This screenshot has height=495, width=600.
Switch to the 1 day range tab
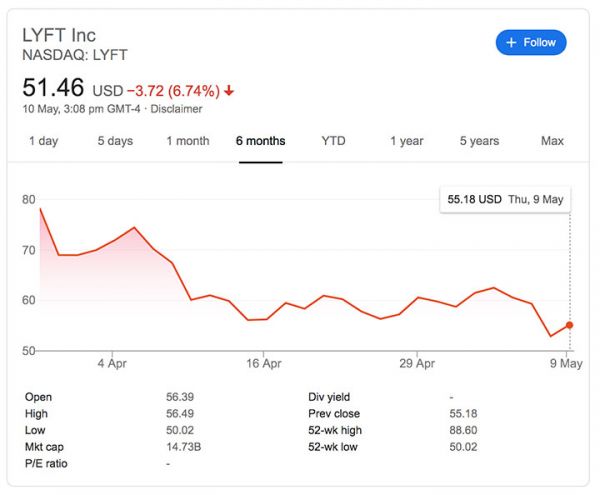pos(43,141)
